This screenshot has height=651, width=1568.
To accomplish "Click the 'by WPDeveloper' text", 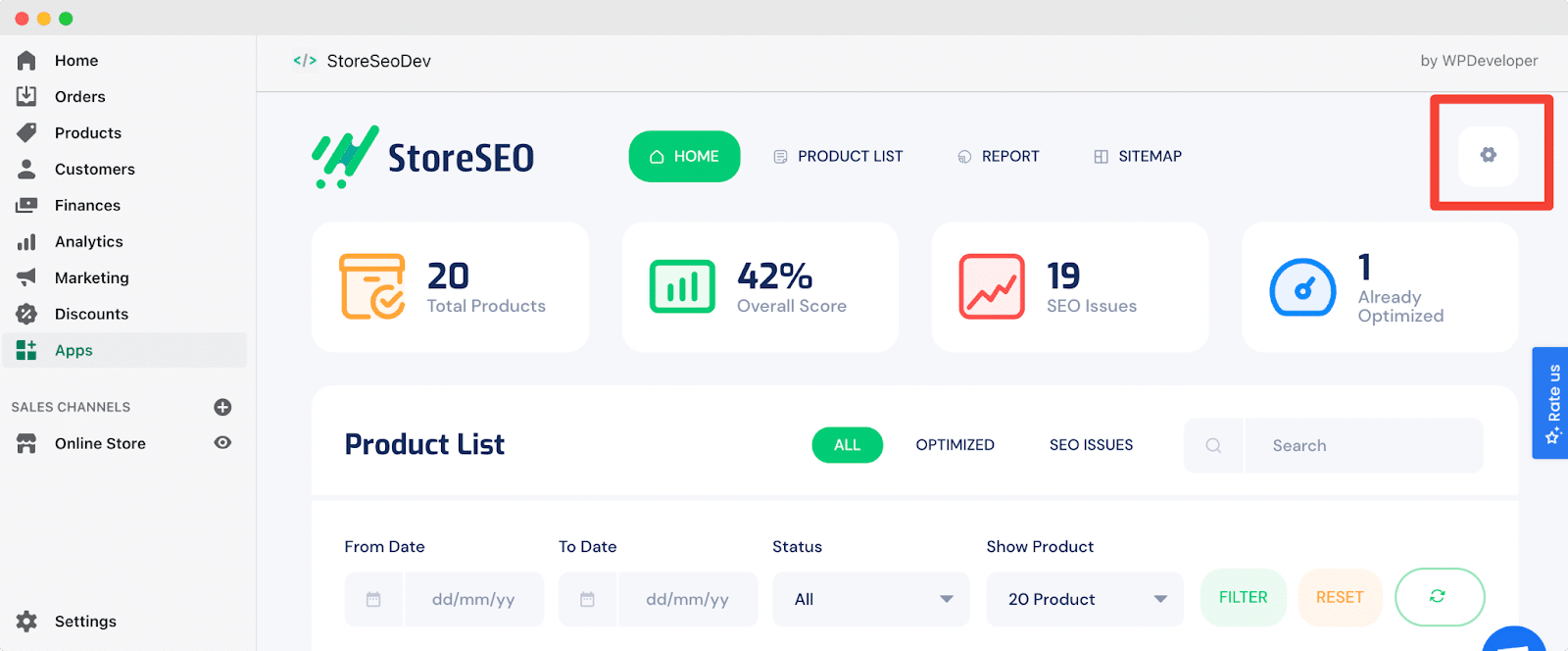I will point(1479,61).
